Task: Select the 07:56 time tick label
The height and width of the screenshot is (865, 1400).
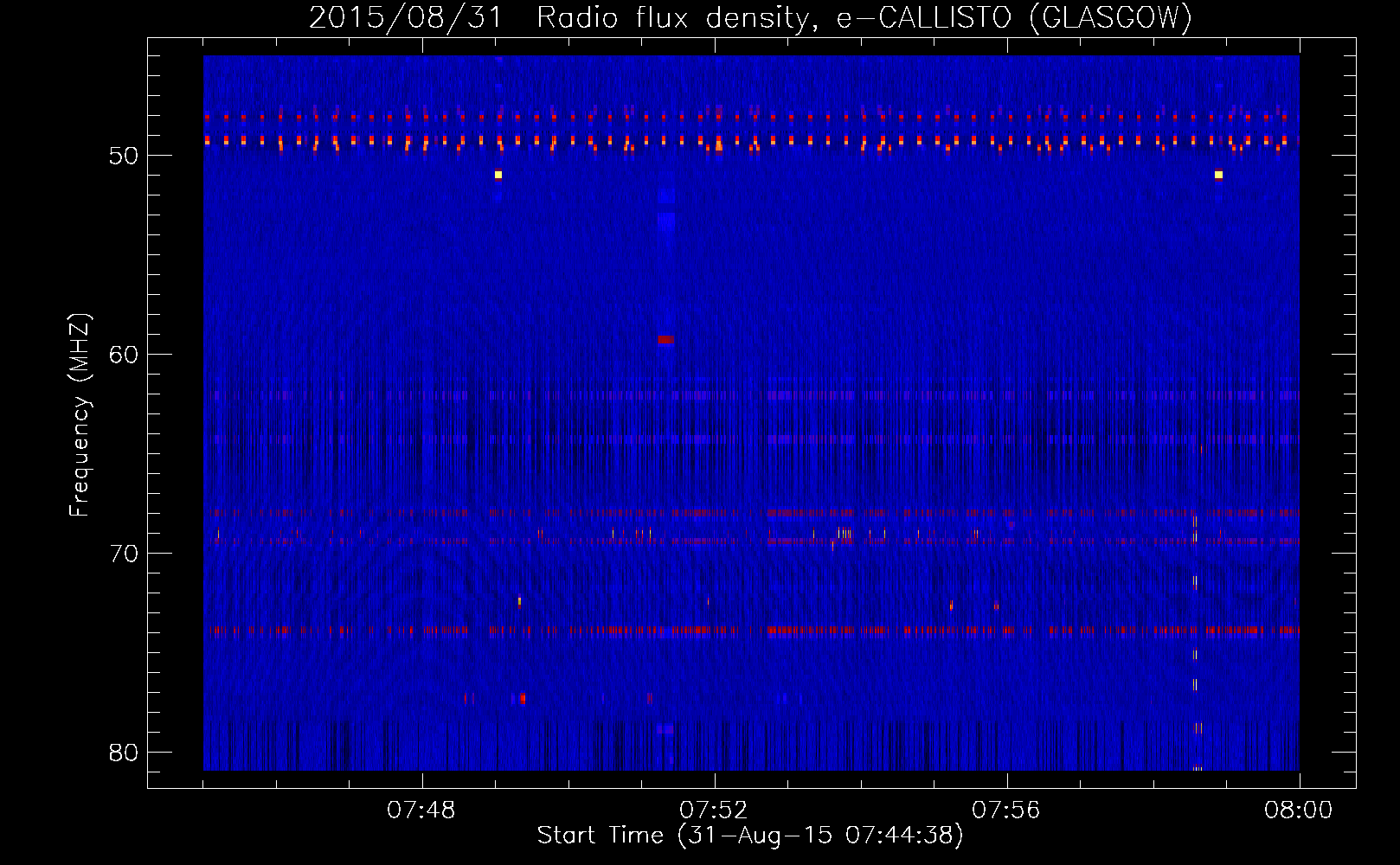Action: pyautogui.click(x=1006, y=811)
